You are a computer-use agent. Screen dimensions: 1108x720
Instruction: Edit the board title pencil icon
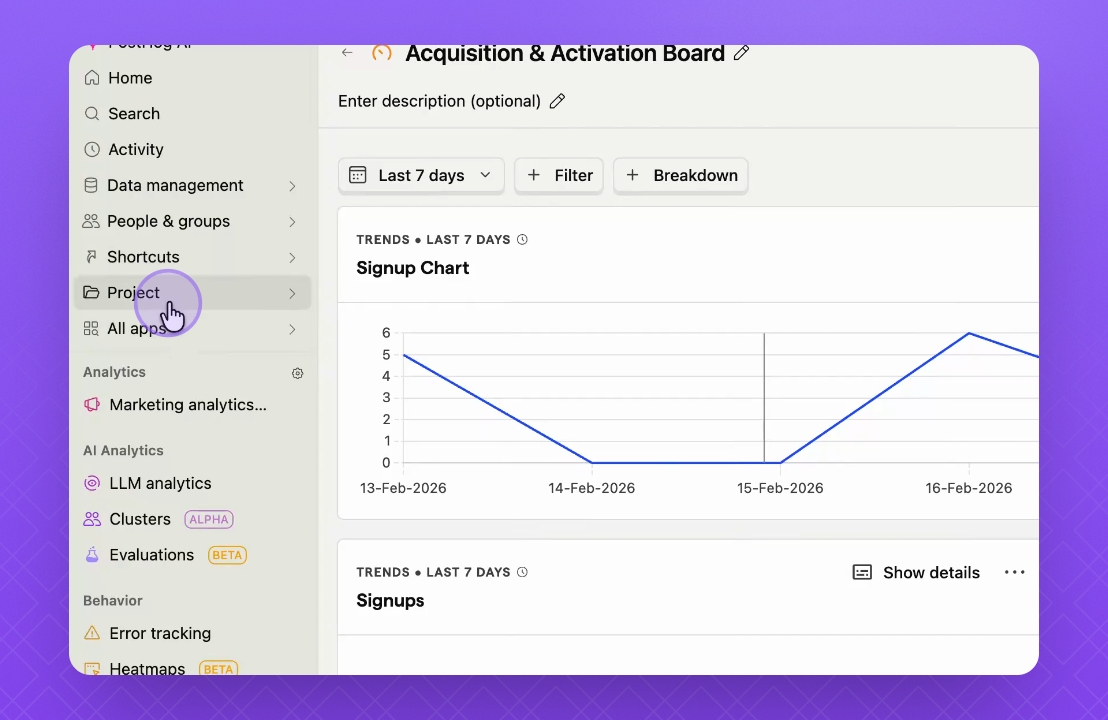741,53
